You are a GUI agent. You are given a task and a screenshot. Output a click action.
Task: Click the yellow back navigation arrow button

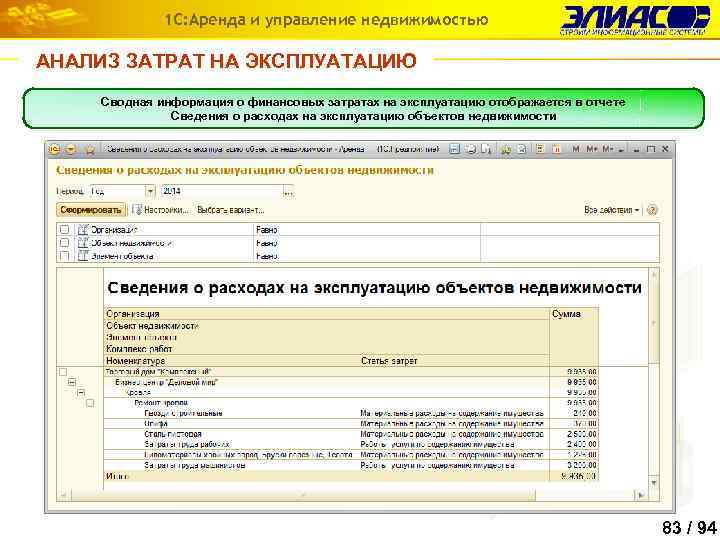pos(71,149)
